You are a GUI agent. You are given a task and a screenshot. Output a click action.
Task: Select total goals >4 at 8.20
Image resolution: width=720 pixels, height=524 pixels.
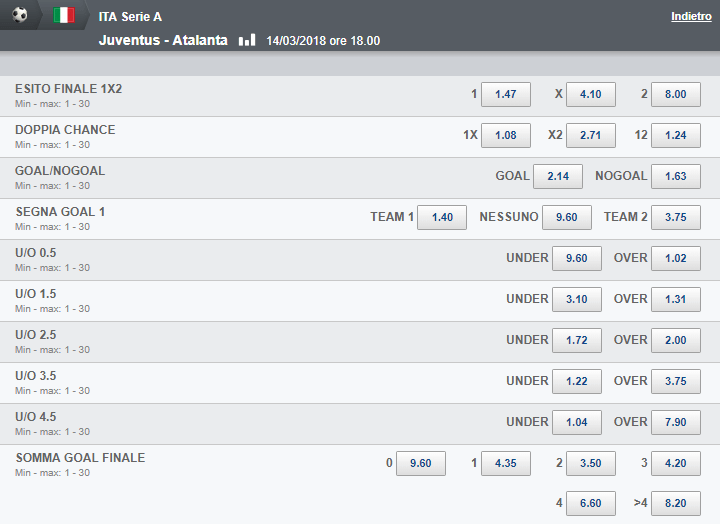(675, 503)
